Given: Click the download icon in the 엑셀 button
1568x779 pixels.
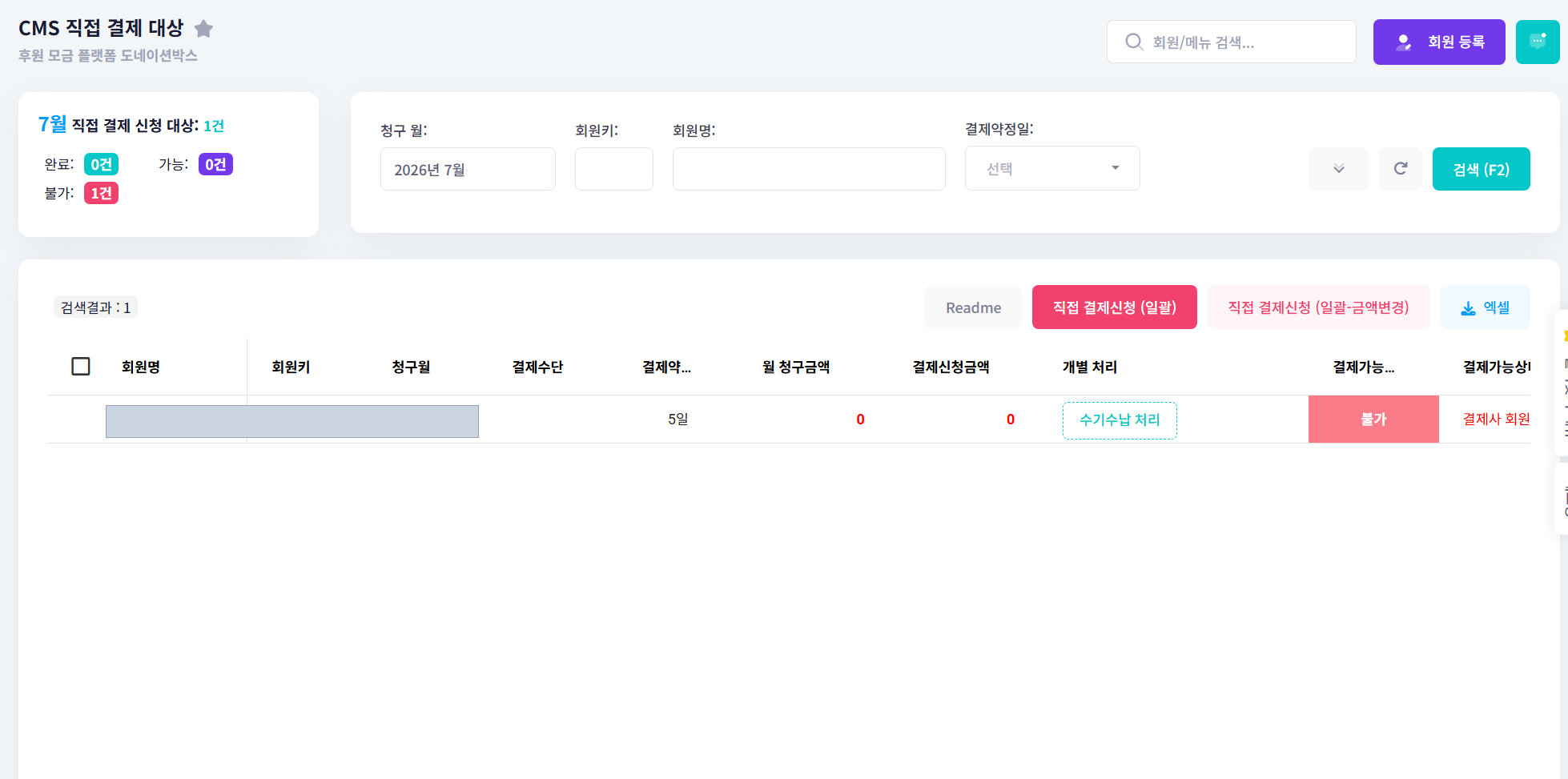Looking at the screenshot, I should pyautogui.click(x=1468, y=308).
